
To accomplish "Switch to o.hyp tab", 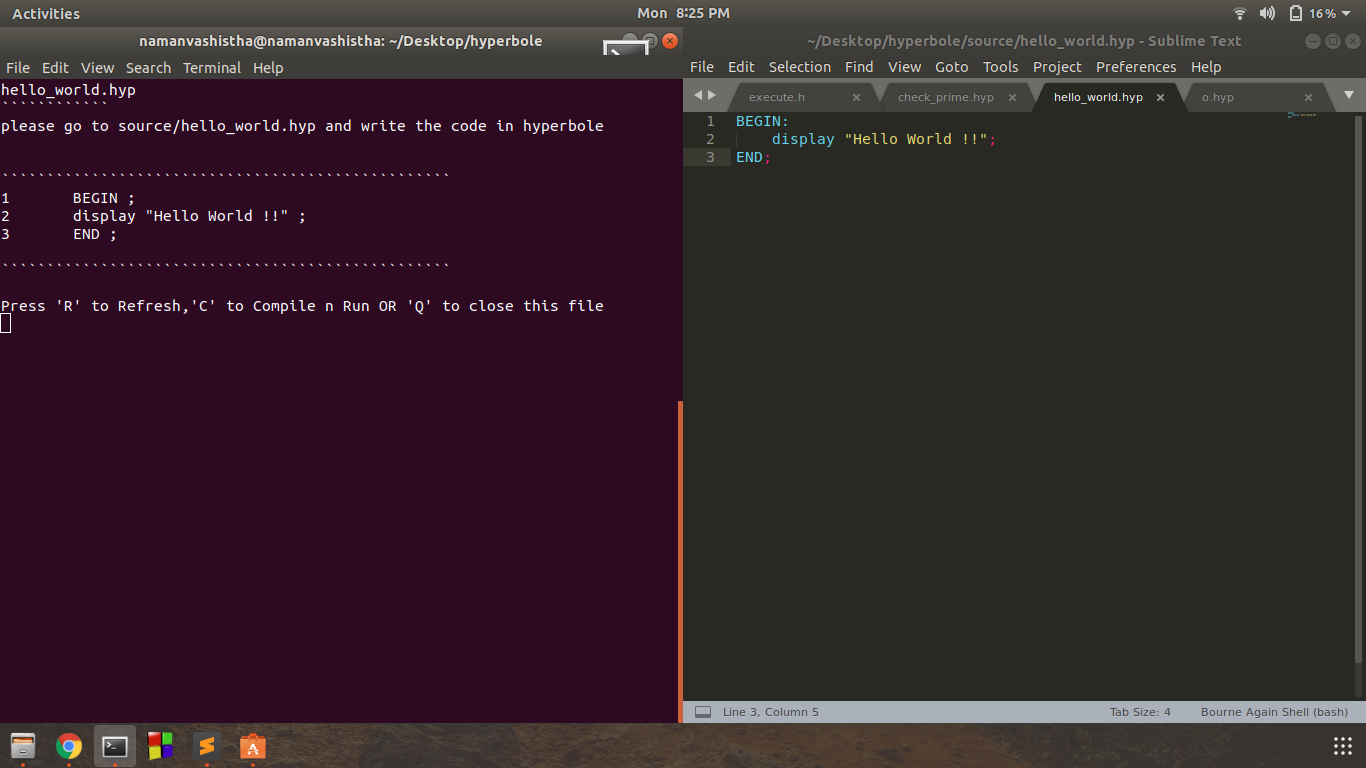I will pyautogui.click(x=1217, y=97).
